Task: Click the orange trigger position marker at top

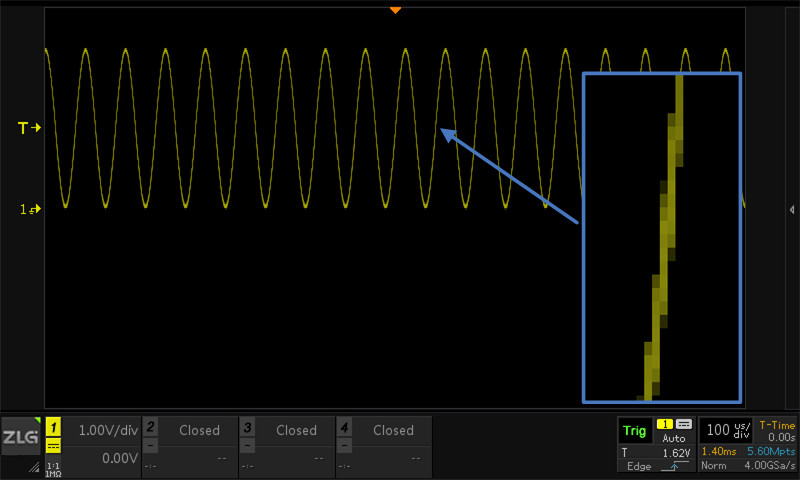Action: coord(395,10)
